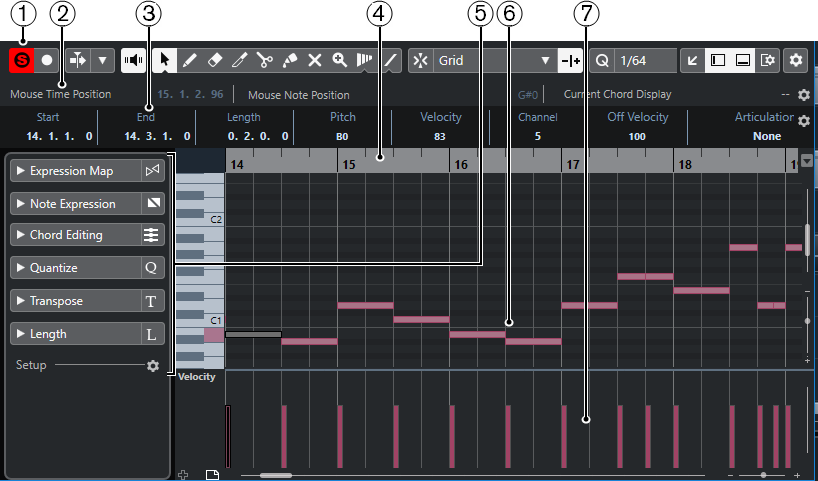Open Set up Window Layout icon
Viewport: 818px width, 481px height.
coord(768,61)
